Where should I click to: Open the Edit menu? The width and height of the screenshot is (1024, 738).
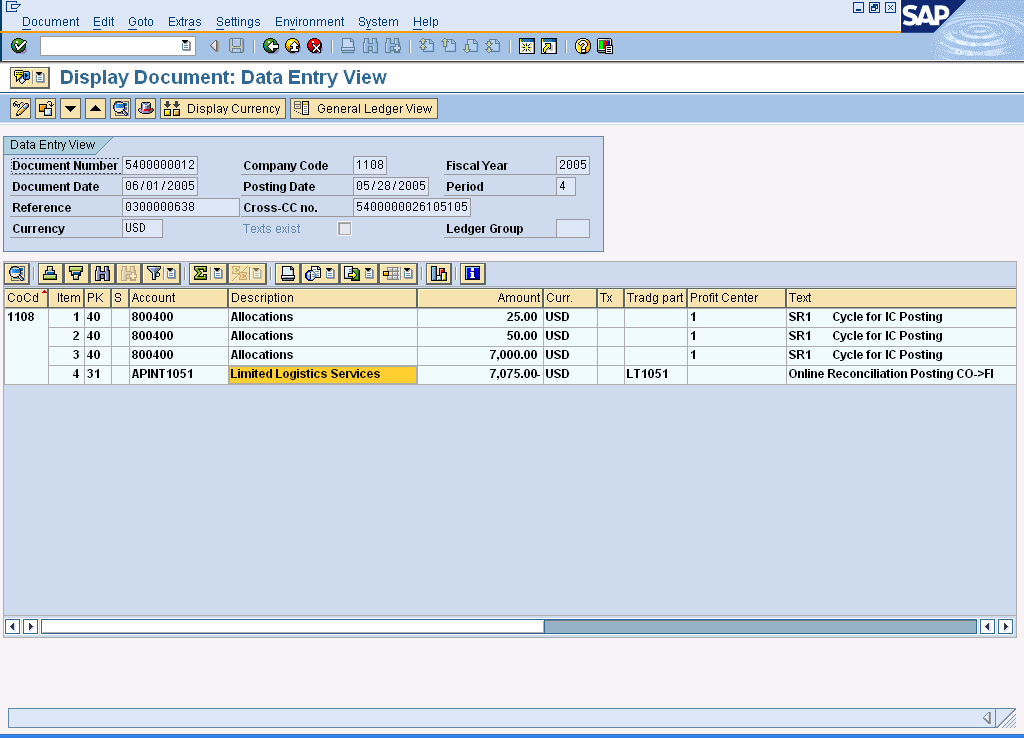(x=103, y=22)
